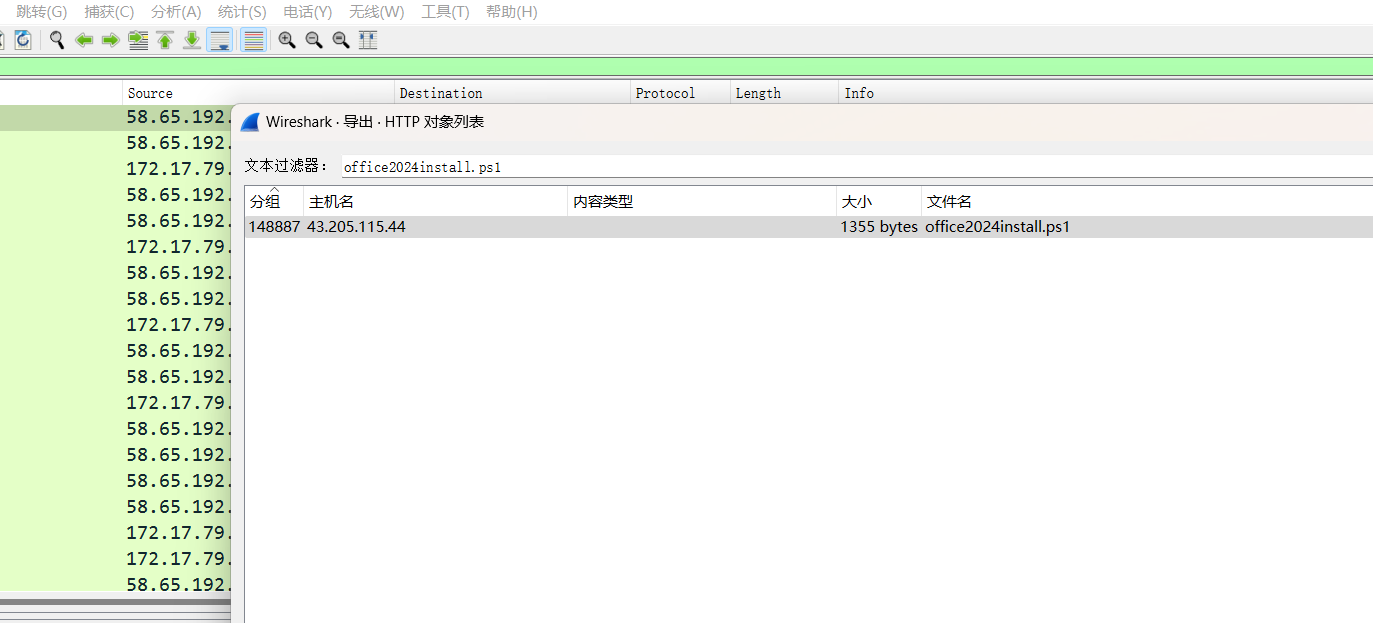Toggle auto-scroll during live capture
This screenshot has height=623, width=1373.
tap(220, 40)
